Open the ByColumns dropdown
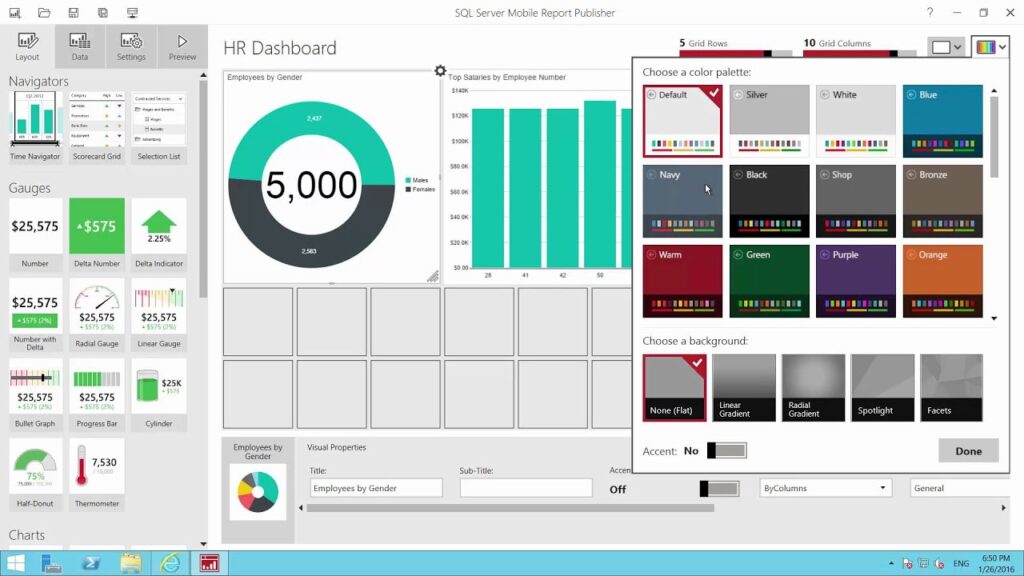Screen dimensions: 1024x576 coord(824,487)
